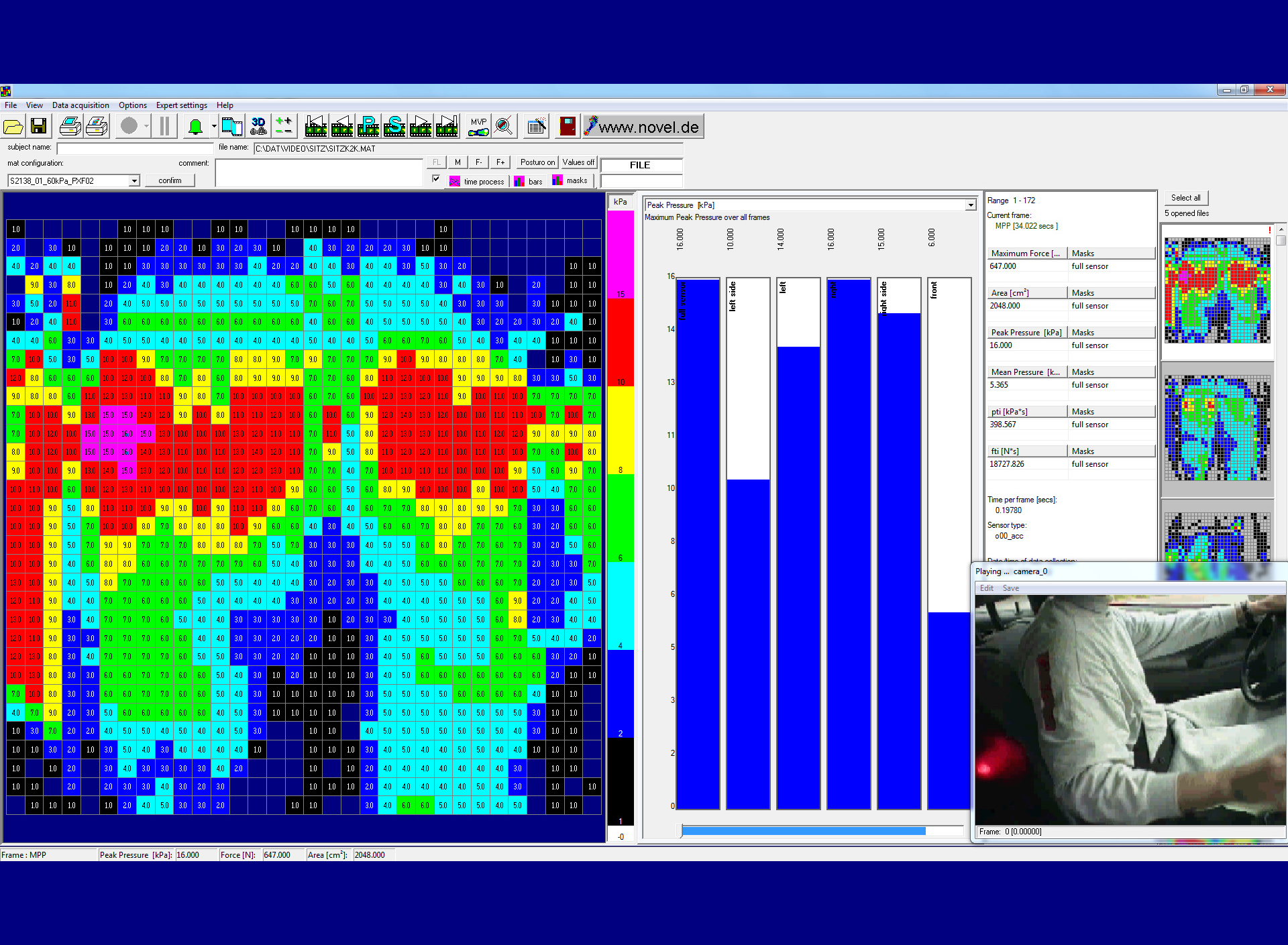Image resolution: width=1288 pixels, height=945 pixels.
Task: Start recording with the gray record button
Action: (x=129, y=126)
